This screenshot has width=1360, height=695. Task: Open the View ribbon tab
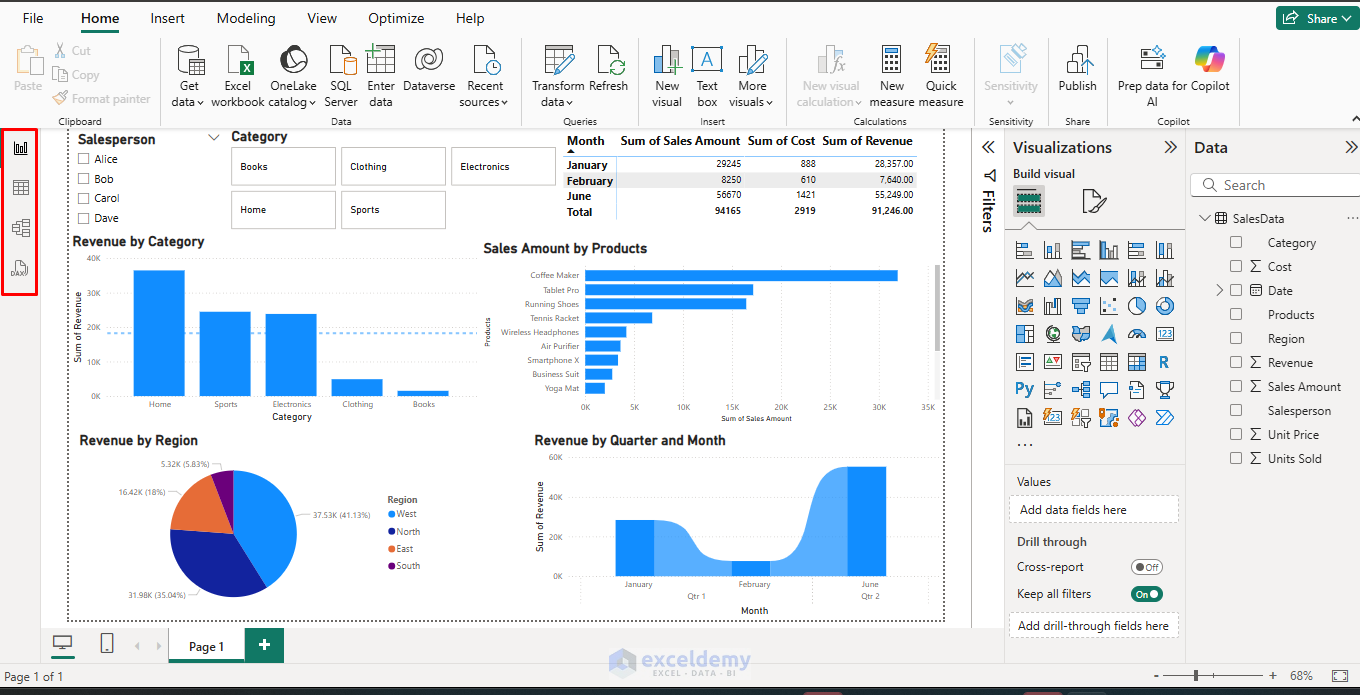point(322,18)
